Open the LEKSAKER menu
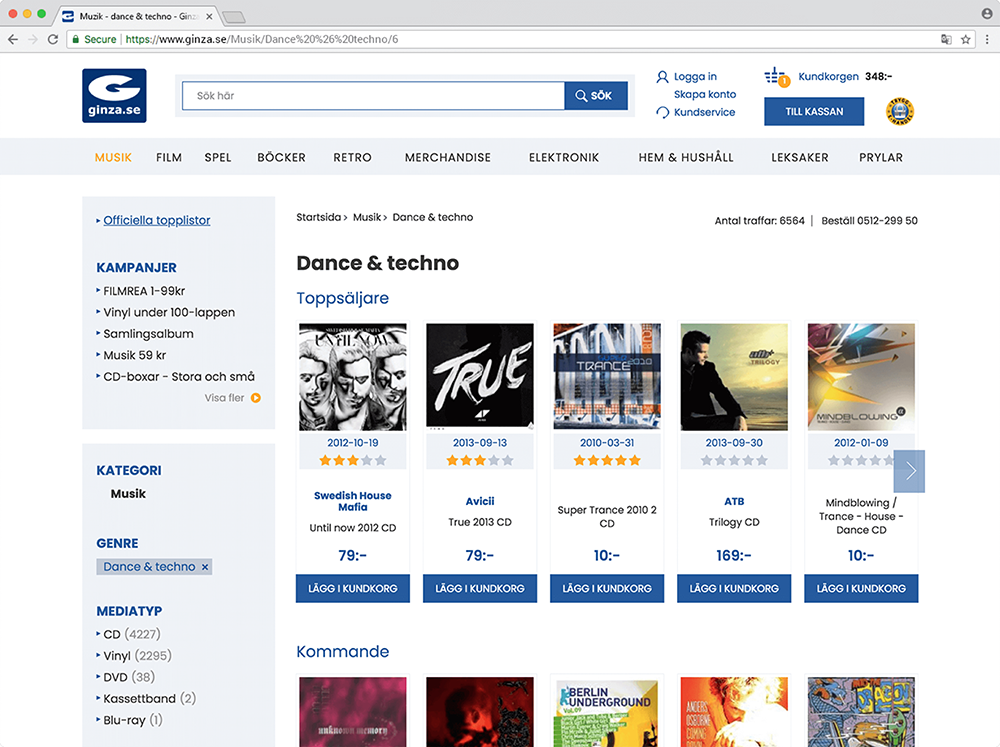Viewport: 1000px width, 747px height. pos(800,158)
